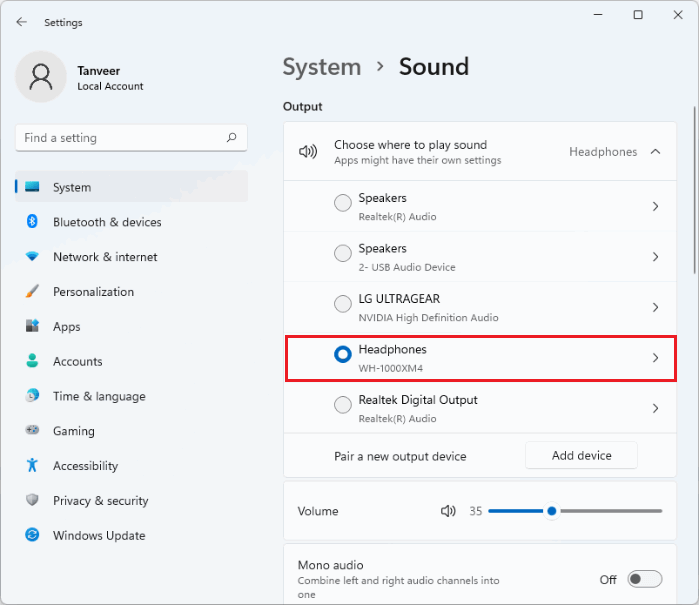Open Bluetooth & devices settings

pyautogui.click(x=132, y=222)
